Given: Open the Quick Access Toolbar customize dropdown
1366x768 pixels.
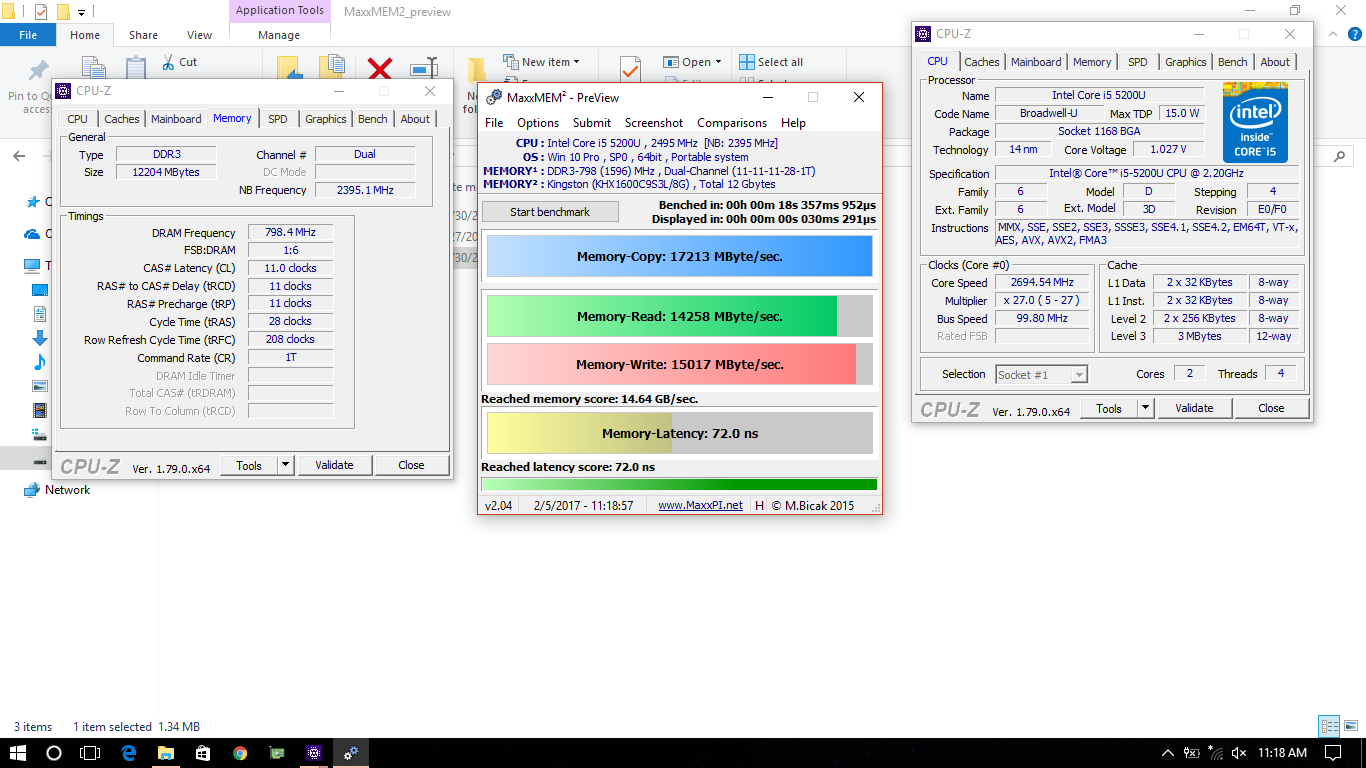Looking at the screenshot, I should (x=81, y=12).
